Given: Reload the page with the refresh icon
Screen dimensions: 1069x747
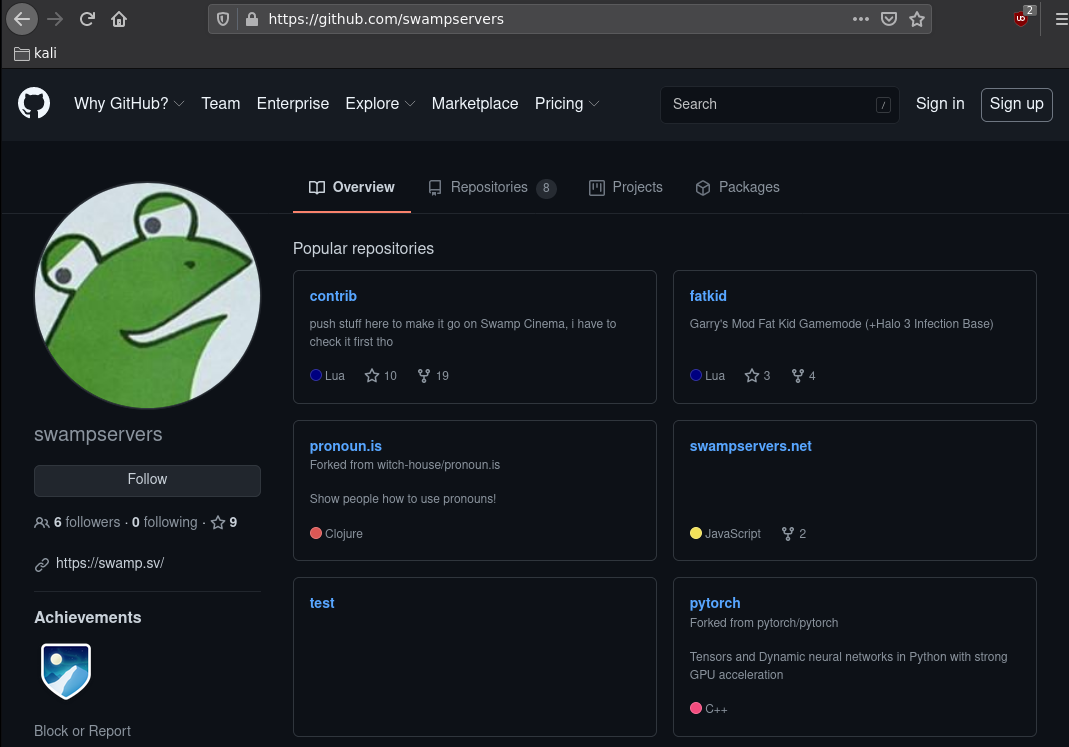Looking at the screenshot, I should [x=87, y=19].
